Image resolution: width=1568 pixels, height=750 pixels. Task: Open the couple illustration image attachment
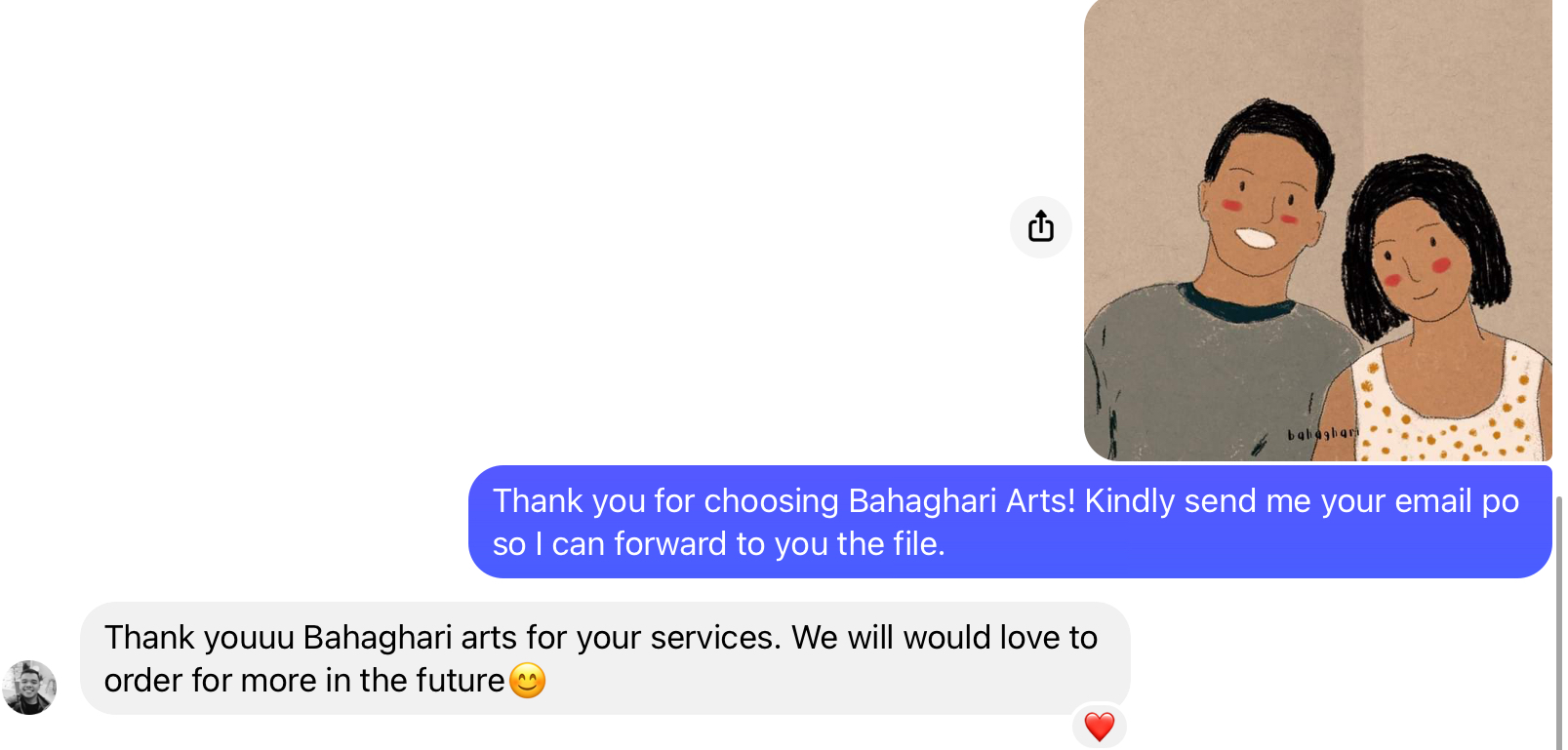click(1318, 229)
